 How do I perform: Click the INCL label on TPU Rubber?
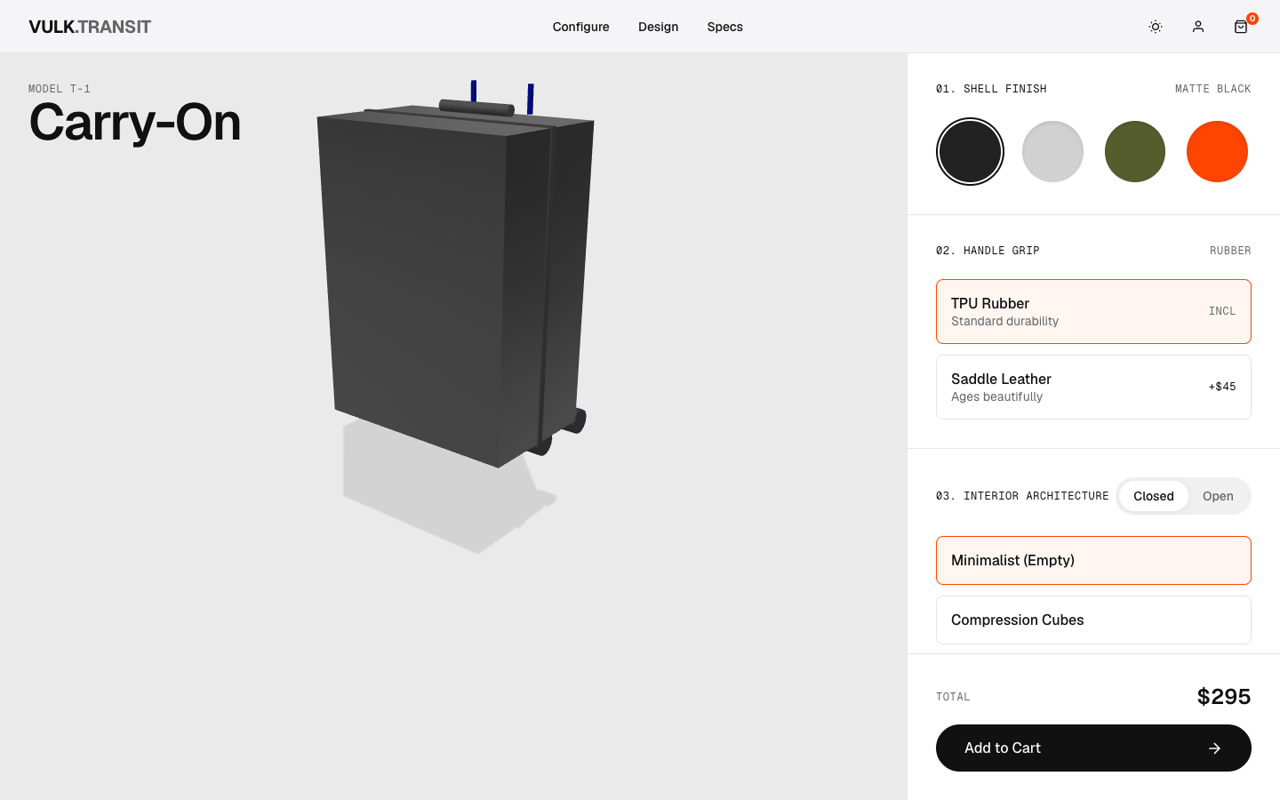click(x=1222, y=311)
